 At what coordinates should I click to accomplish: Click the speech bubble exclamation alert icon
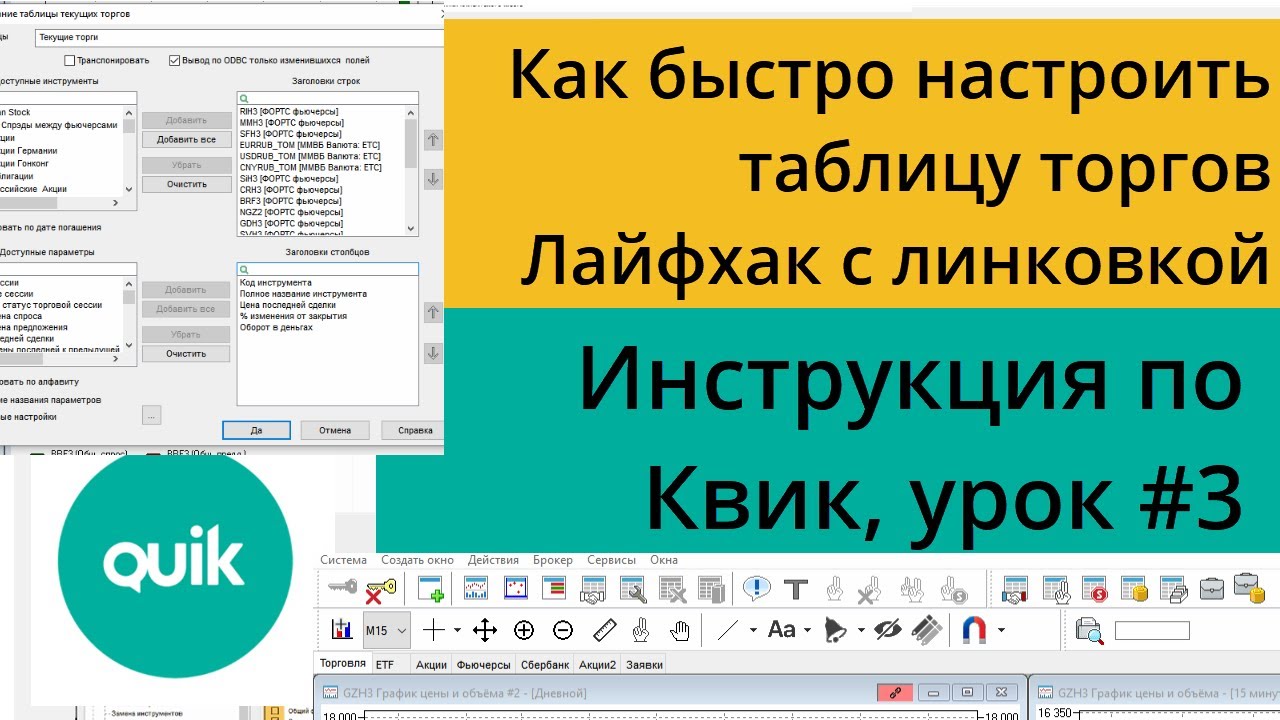pos(757,588)
